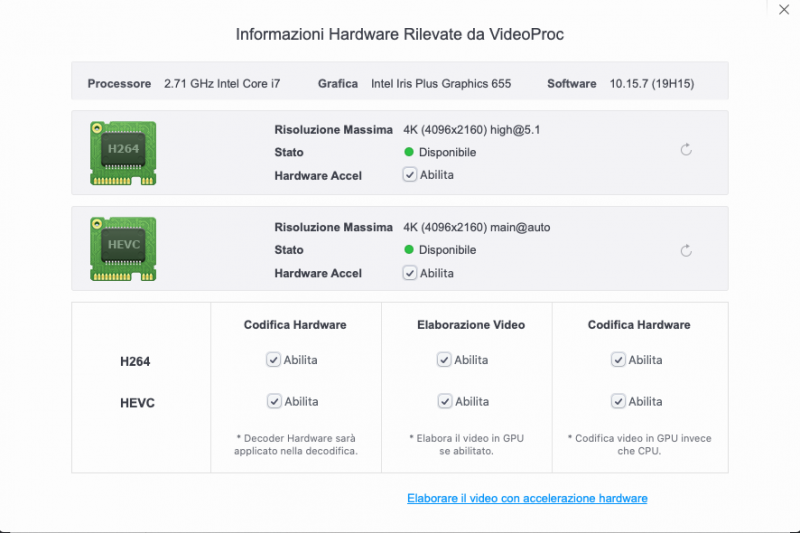Click the green HEVC chip icon
The height and width of the screenshot is (533, 800).
123,249
